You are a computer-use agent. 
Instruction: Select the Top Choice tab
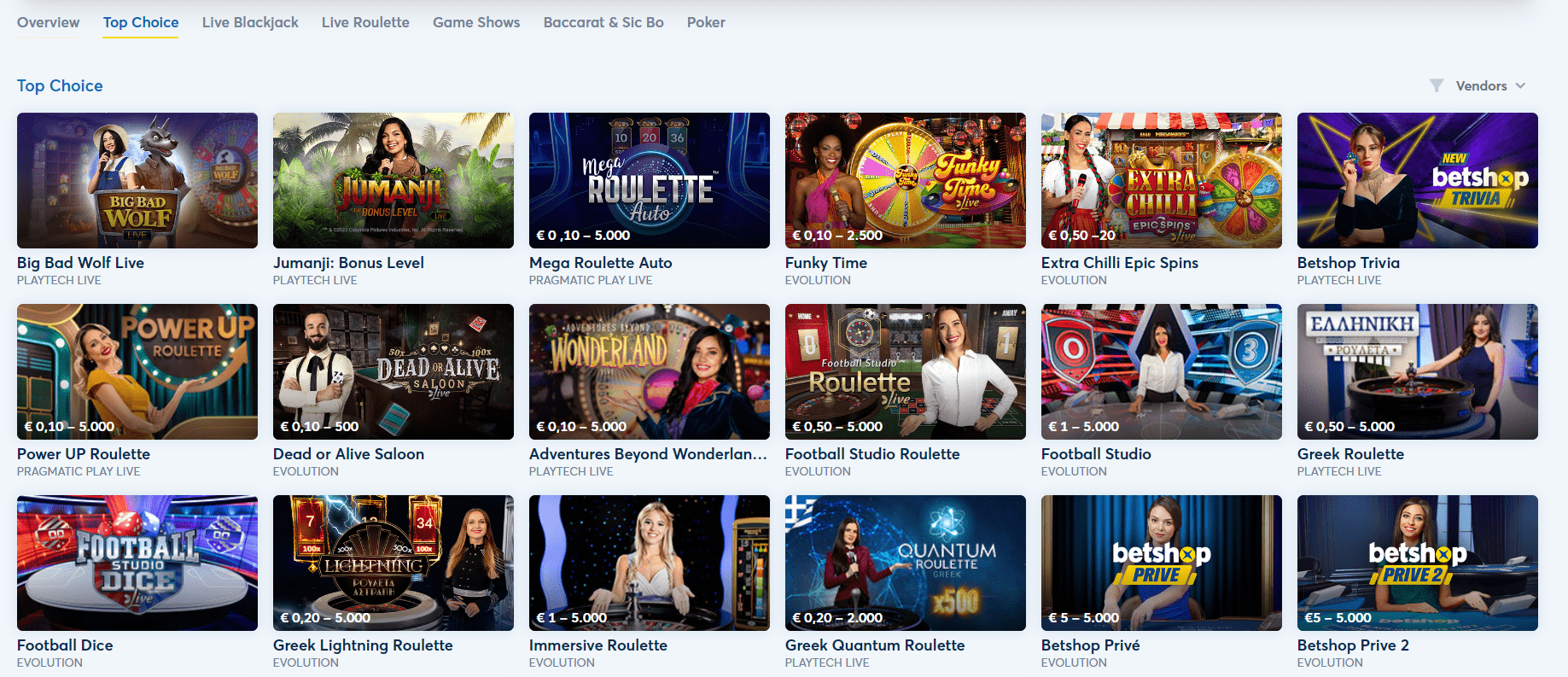coord(141,22)
